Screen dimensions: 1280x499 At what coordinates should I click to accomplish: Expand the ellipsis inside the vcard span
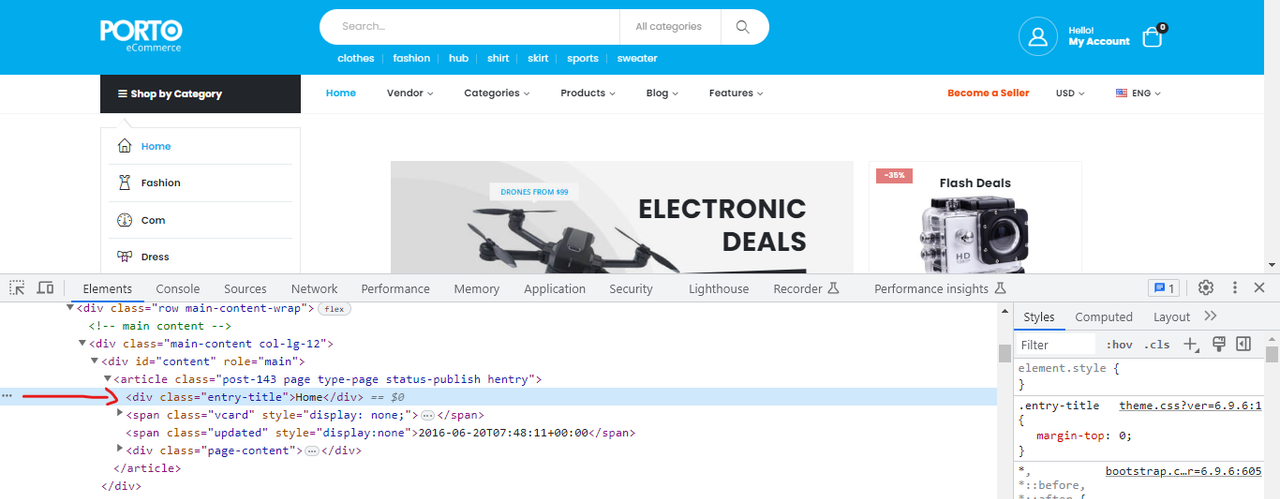(427, 415)
